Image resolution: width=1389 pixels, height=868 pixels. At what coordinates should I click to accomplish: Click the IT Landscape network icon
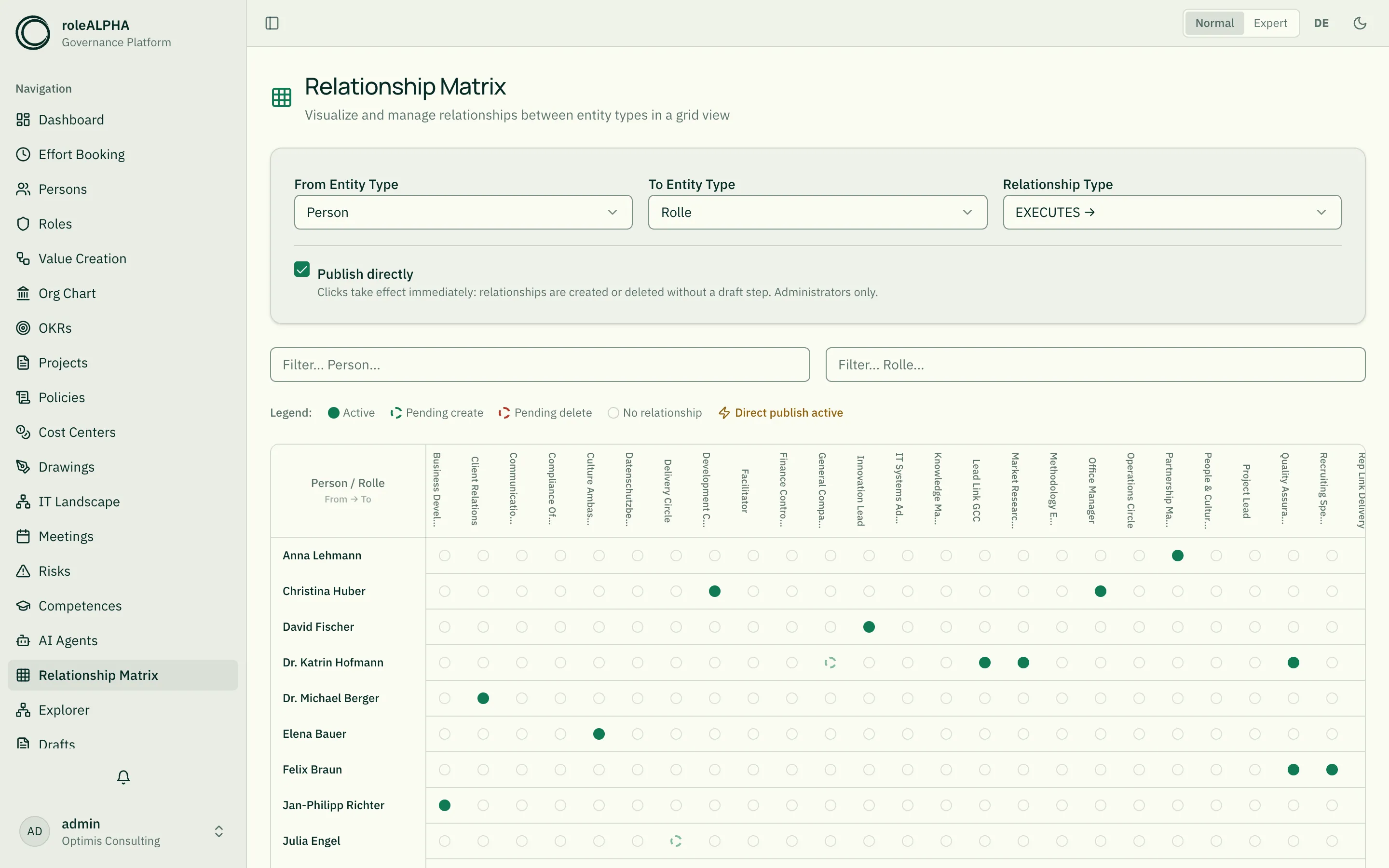point(23,502)
